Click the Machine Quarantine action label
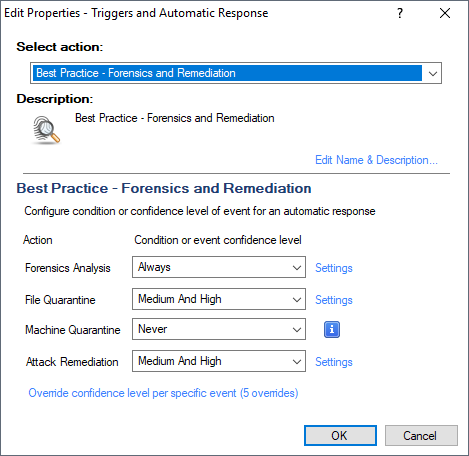Viewport: 469px width, 456px height. [73, 330]
